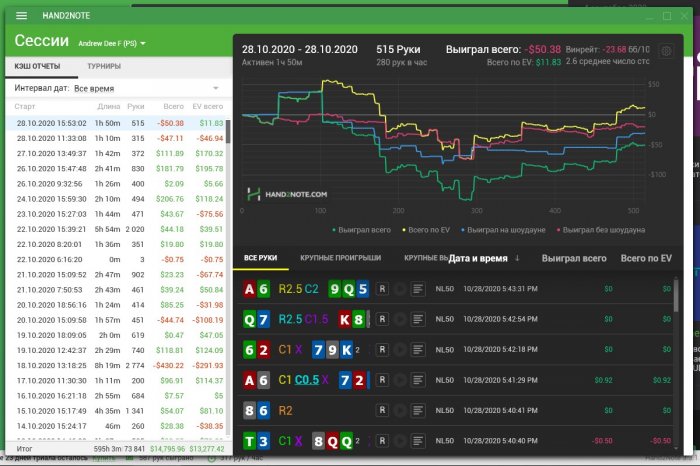Play the hand from 5:40:41 PM
The width and height of the screenshot is (700, 466).
400,411
